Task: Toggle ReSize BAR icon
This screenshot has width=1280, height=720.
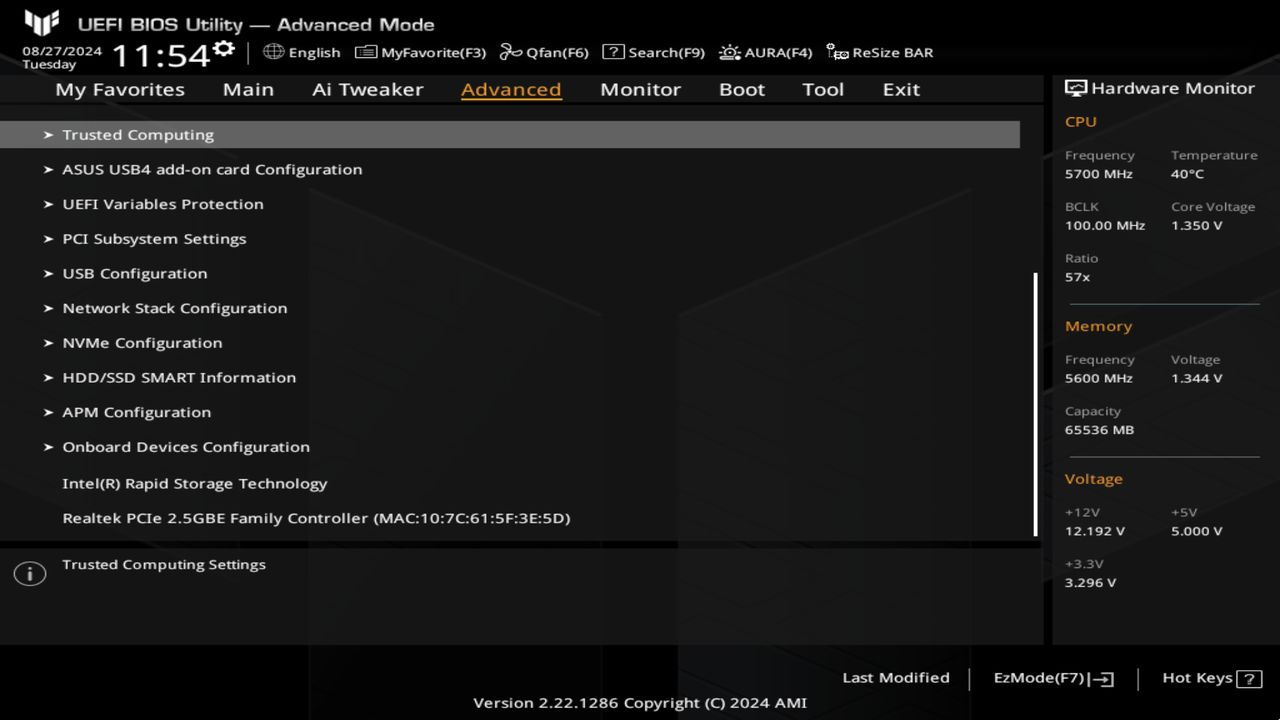Action: [x=837, y=52]
